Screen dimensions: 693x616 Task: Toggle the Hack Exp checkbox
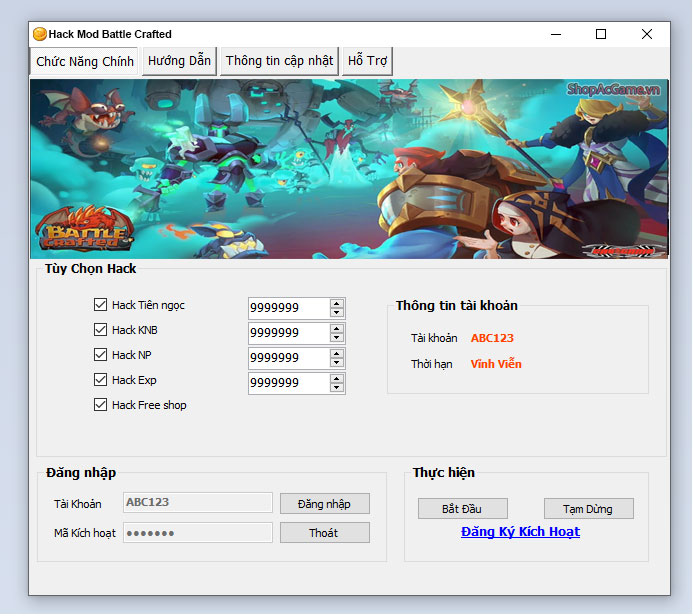[100, 380]
